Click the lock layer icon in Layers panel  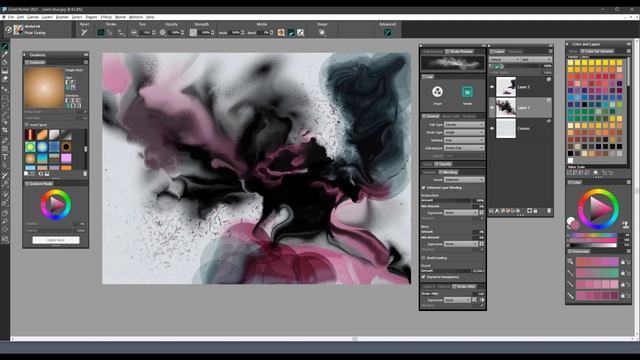coord(536,211)
